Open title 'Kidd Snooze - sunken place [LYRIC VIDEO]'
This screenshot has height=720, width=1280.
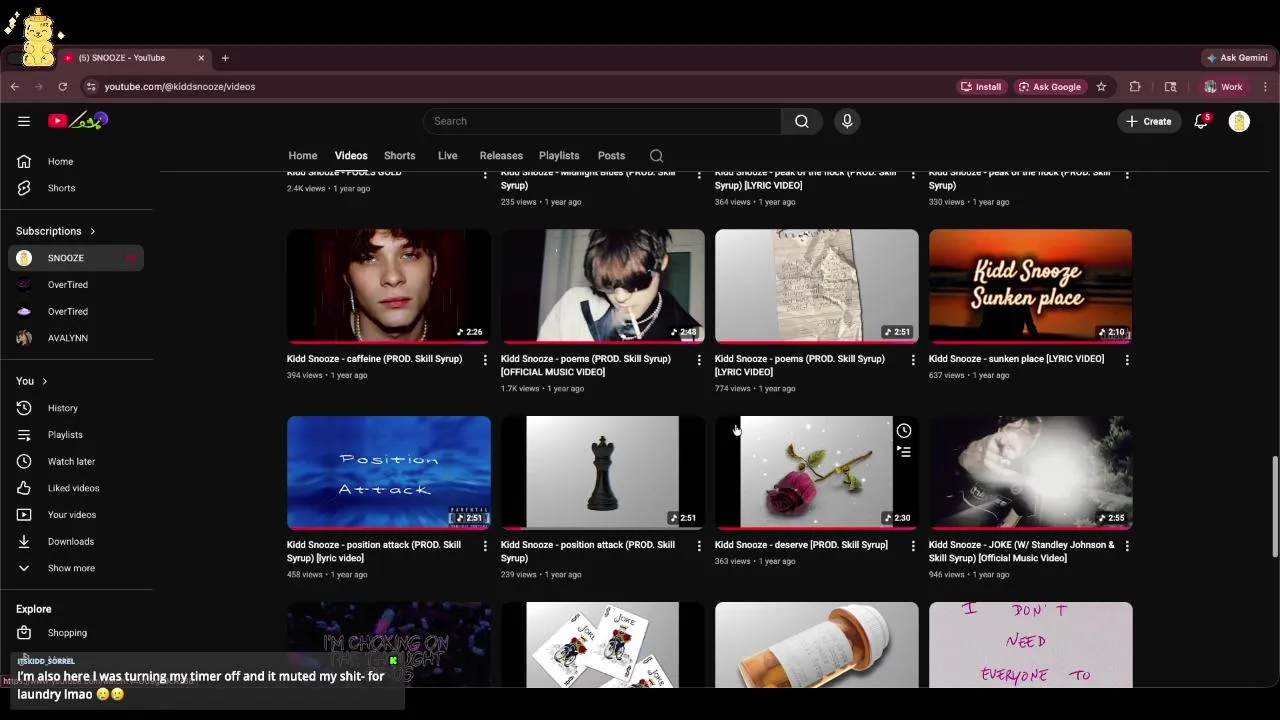1016,359
